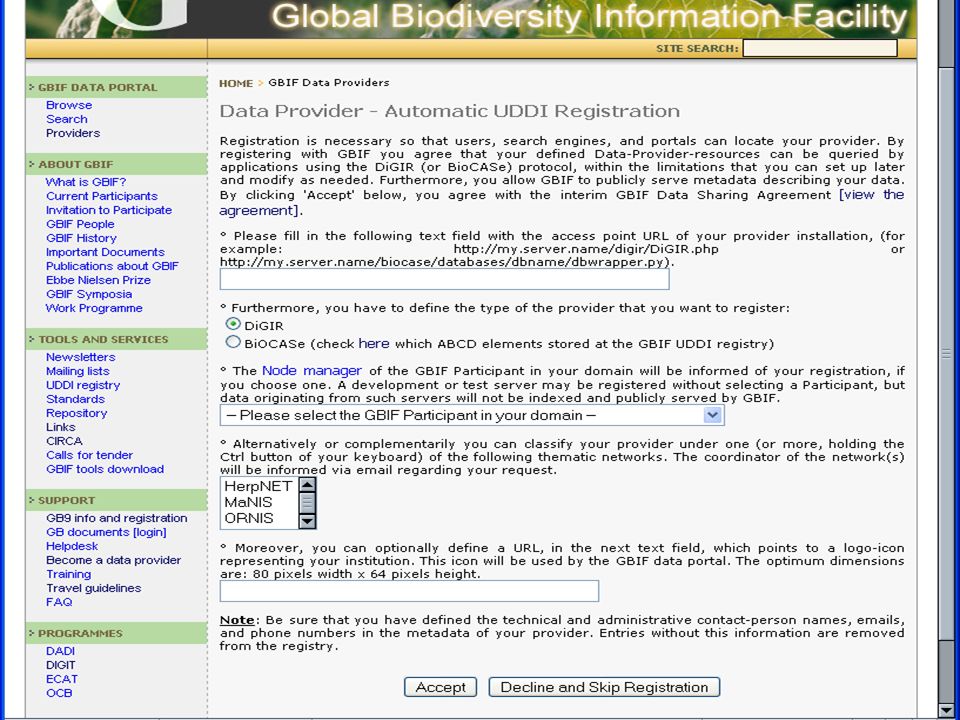Open Repository link
Viewport: 960px width, 720px height.
pos(77,414)
